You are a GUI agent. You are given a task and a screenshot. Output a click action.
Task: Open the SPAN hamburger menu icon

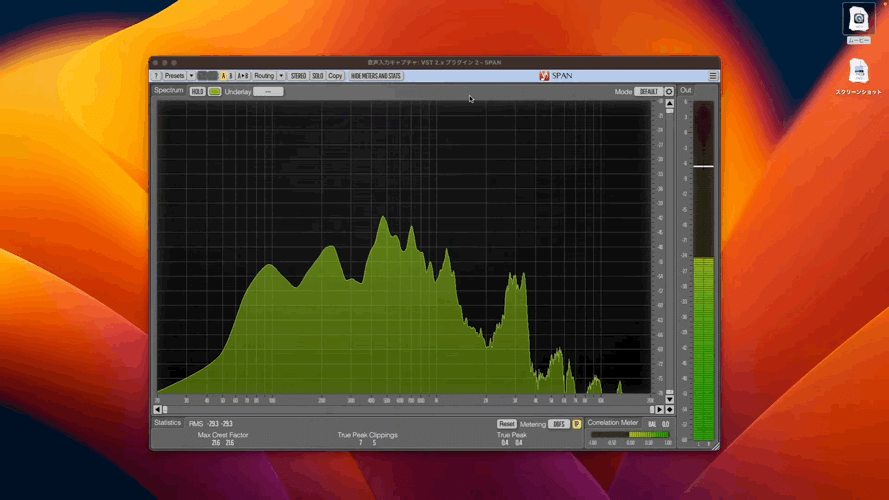[x=713, y=76]
